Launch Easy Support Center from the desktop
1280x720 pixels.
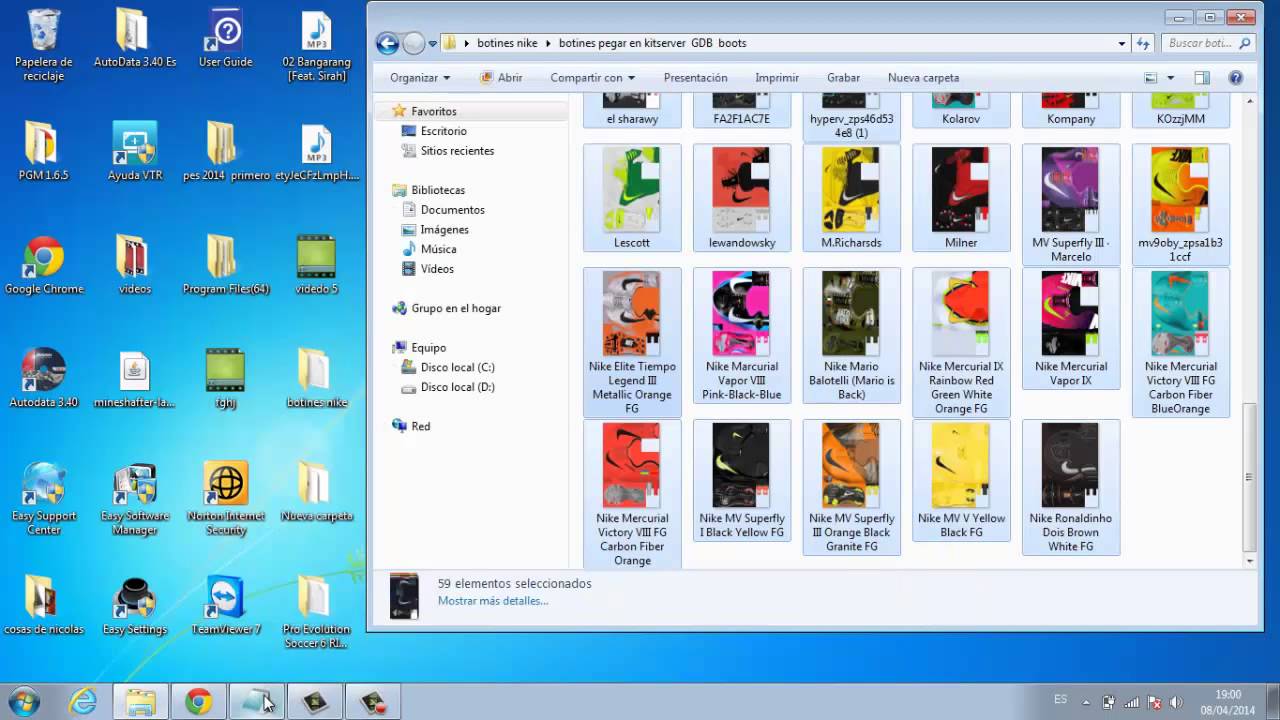coord(44,499)
